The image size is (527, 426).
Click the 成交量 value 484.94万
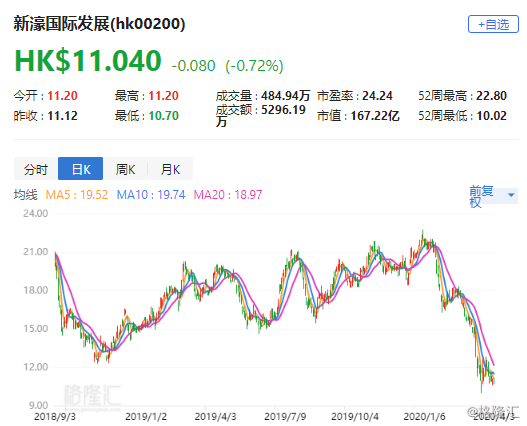point(285,96)
